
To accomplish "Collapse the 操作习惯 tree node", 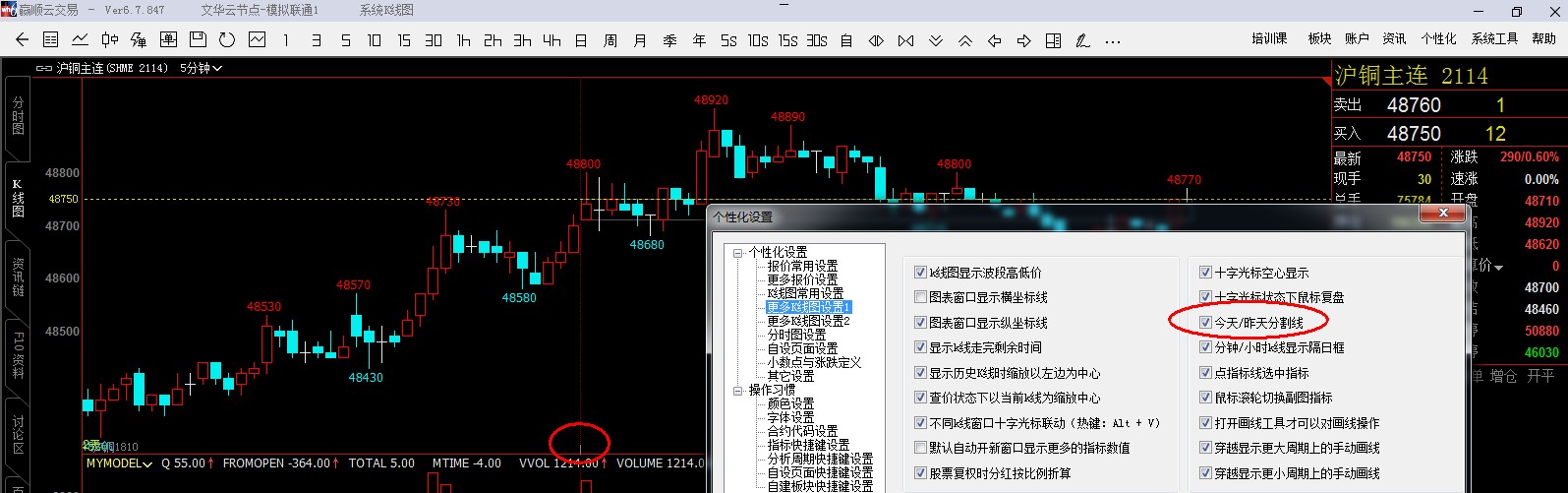I will pyautogui.click(x=737, y=390).
